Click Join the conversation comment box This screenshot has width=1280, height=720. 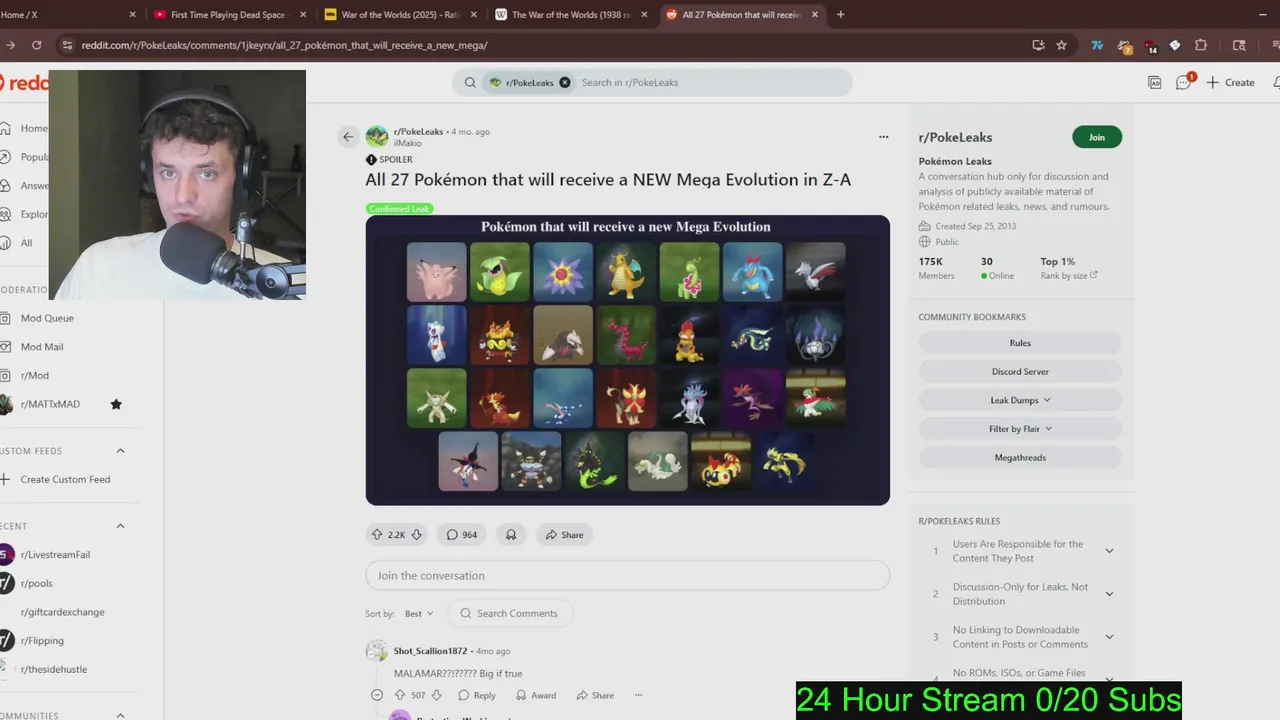[627, 575]
